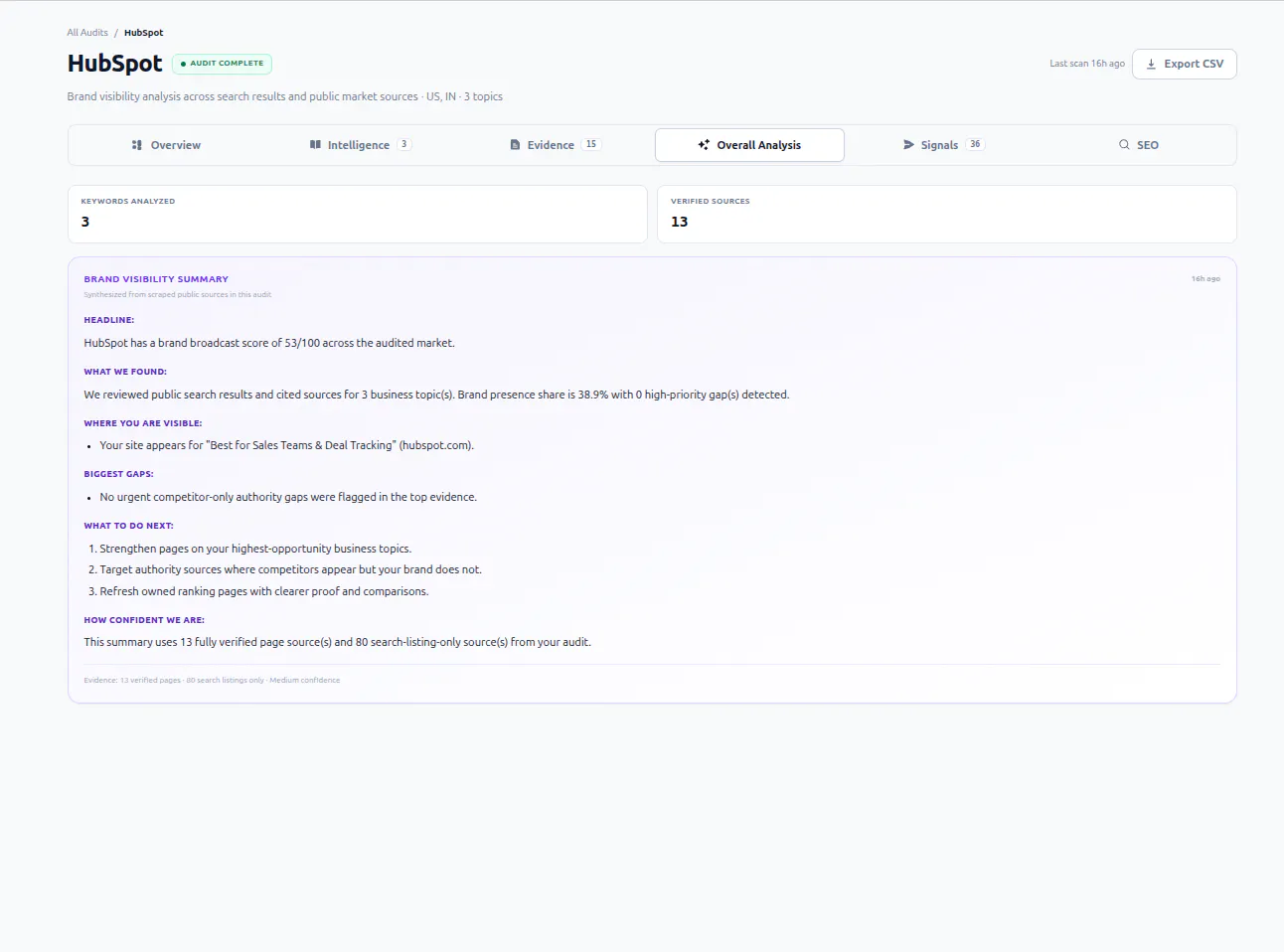Click the Signals arrow icon
This screenshot has width=1284, height=952.
tap(908, 145)
